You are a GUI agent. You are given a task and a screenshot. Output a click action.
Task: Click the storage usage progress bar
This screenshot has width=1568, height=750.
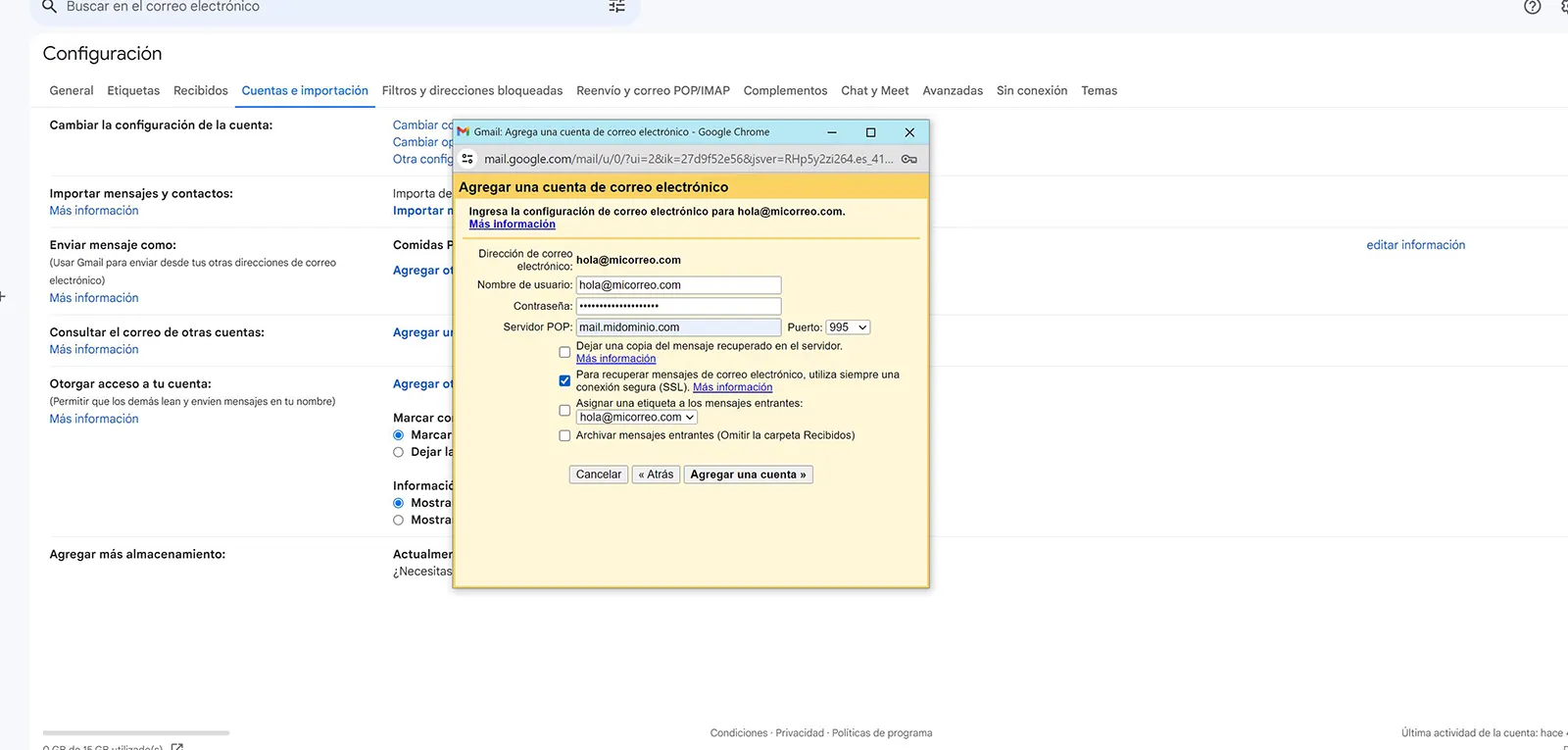click(136, 732)
